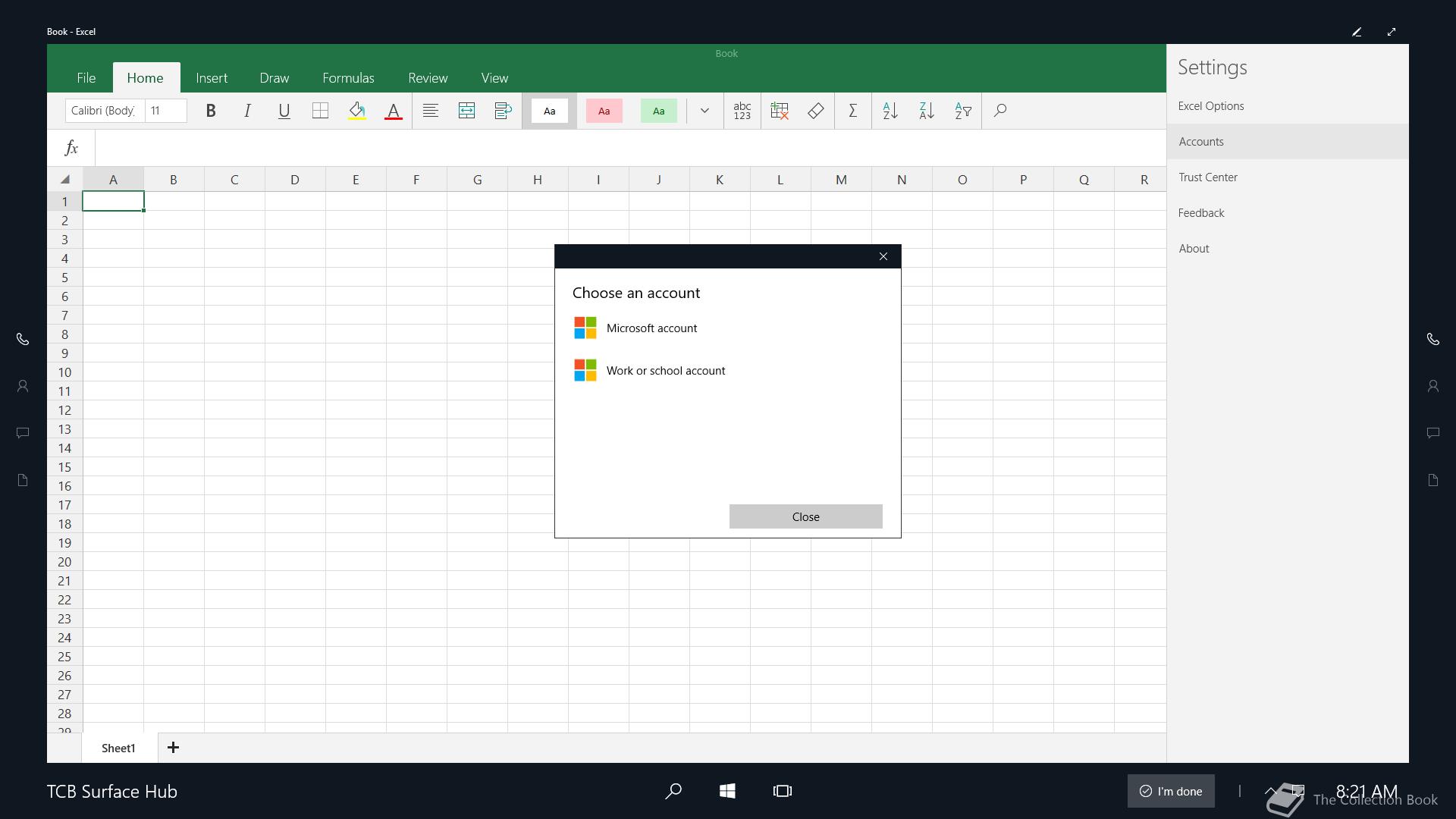This screenshot has width=1456, height=819.
Task: Click the Clear eraser icon
Action: tap(816, 111)
